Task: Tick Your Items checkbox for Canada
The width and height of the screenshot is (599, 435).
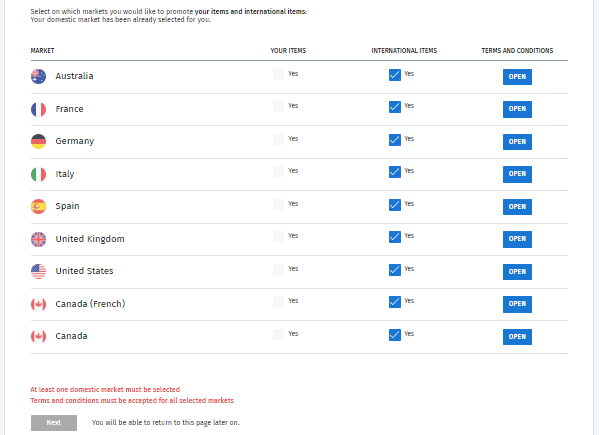Action: pyautogui.click(x=278, y=334)
